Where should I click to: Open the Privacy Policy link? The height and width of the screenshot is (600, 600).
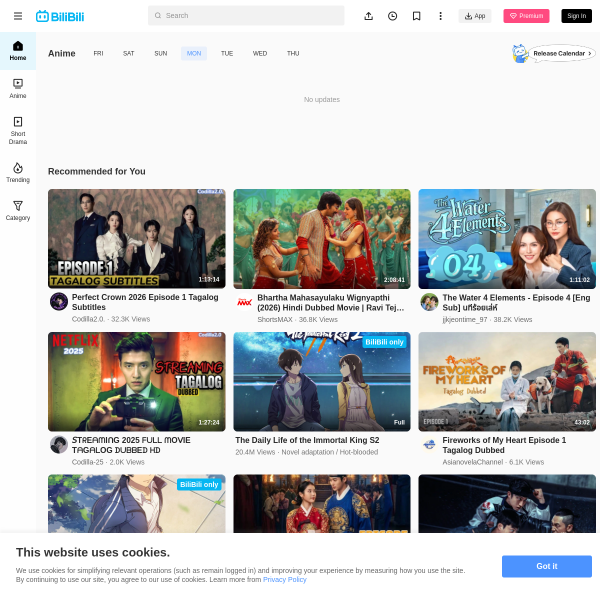click(285, 579)
